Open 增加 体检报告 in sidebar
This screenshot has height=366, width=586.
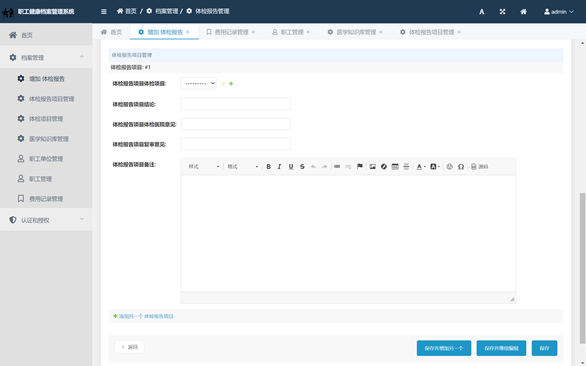(46, 79)
